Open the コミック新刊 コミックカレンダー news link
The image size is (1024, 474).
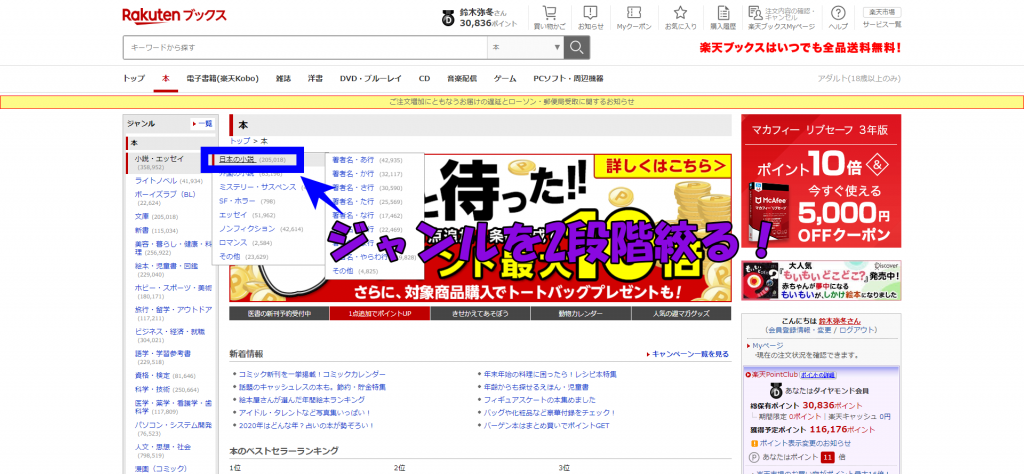[312, 374]
